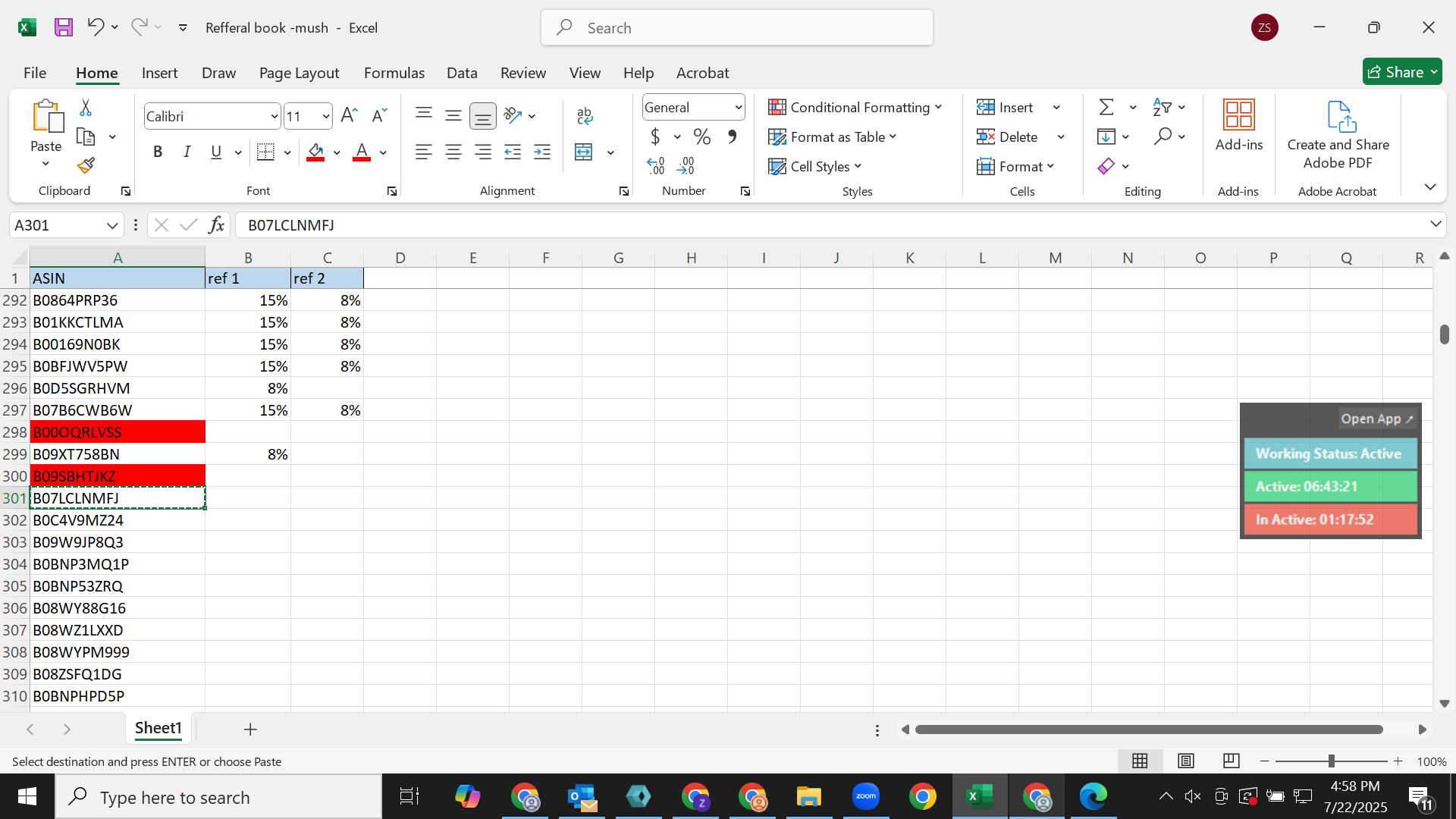Screen dimensions: 1456x819
Task: Click Windows taskbar search box
Action: 218,797
